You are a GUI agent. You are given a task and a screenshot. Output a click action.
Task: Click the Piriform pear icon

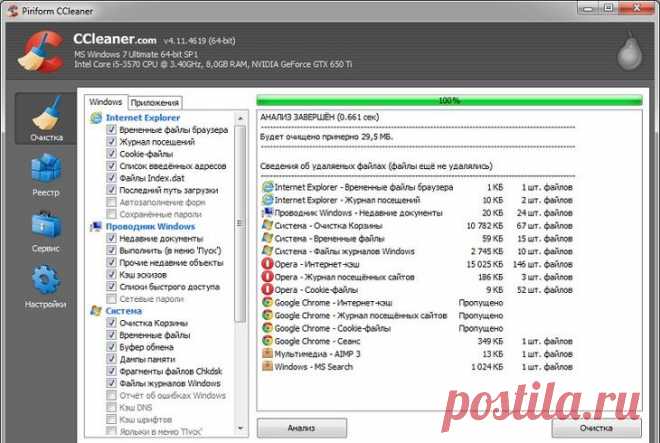pyautogui.click(x=629, y=52)
